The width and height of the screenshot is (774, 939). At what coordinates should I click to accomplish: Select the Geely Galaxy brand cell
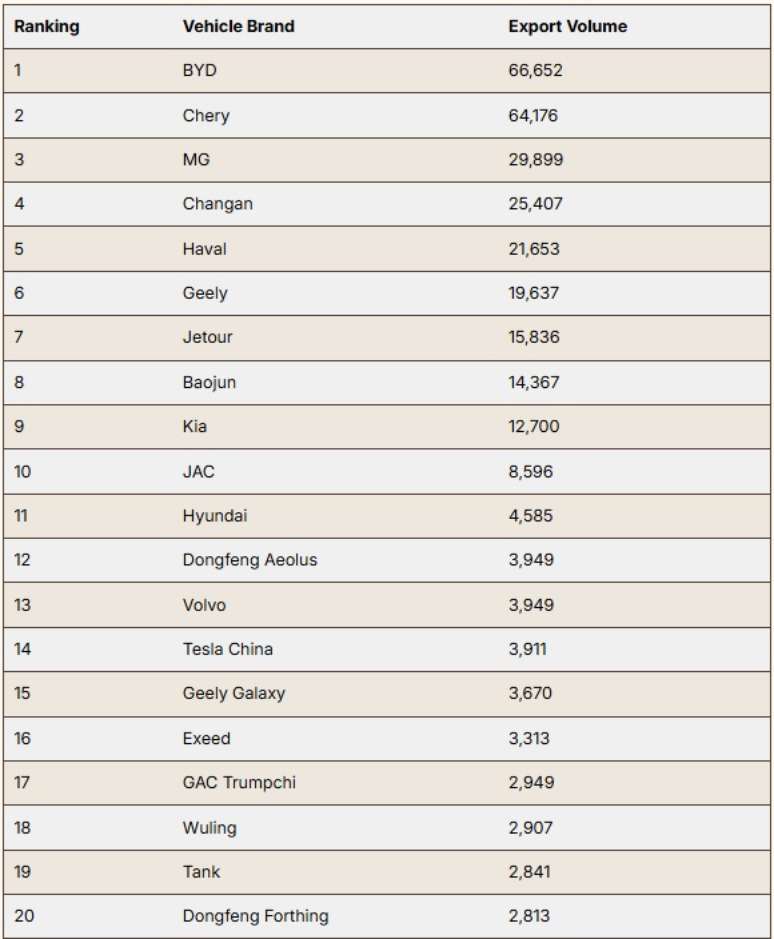pos(234,693)
